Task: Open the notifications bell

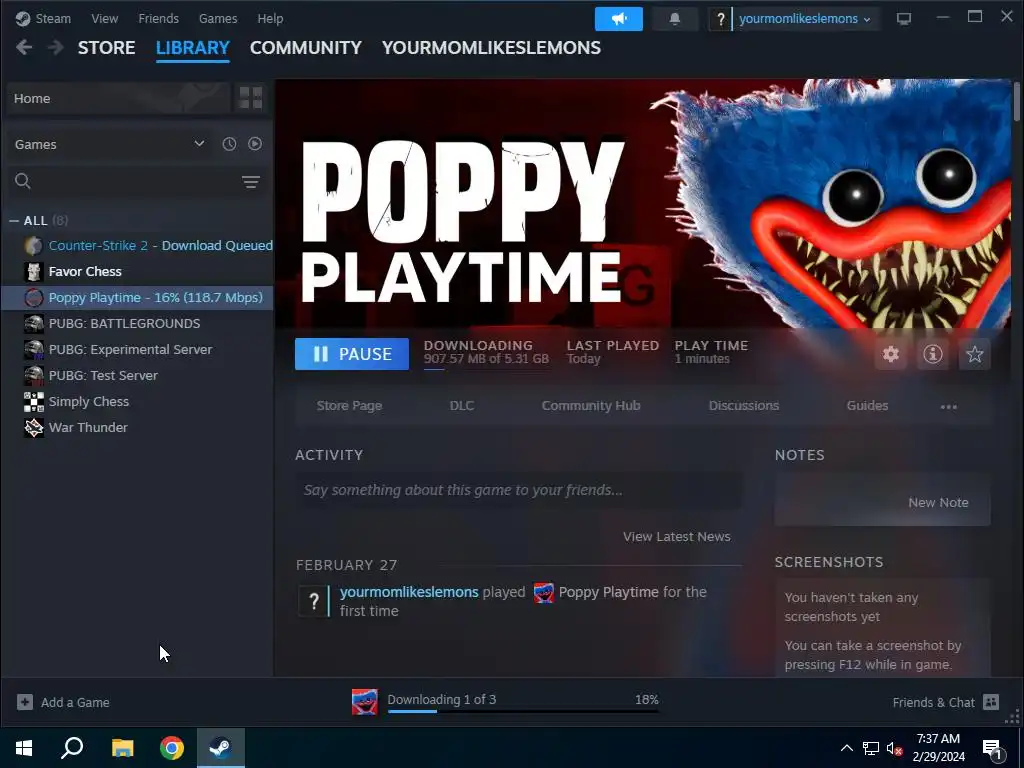Action: 675,19
